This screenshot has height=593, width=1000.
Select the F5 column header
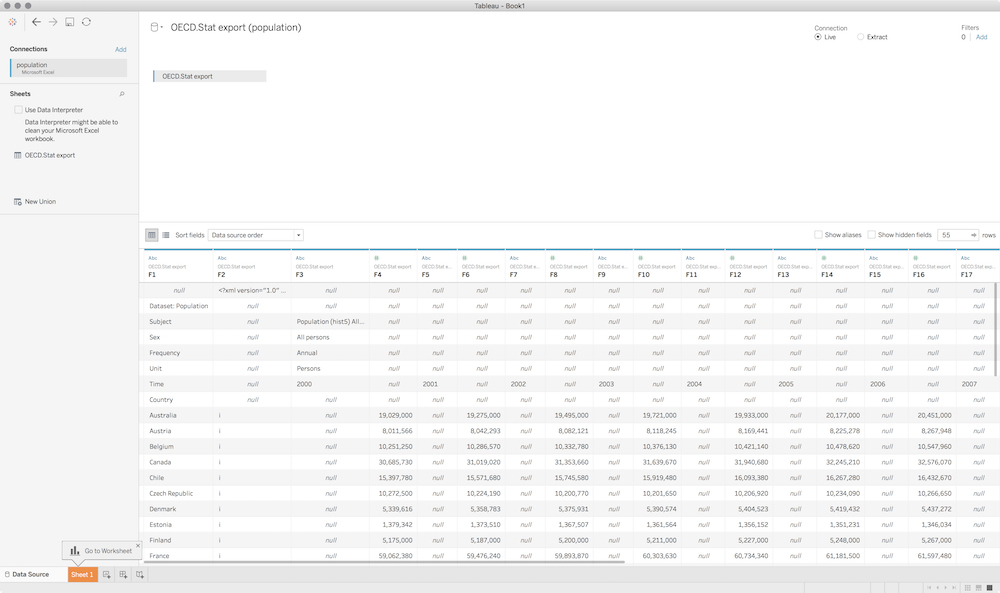tap(438, 266)
